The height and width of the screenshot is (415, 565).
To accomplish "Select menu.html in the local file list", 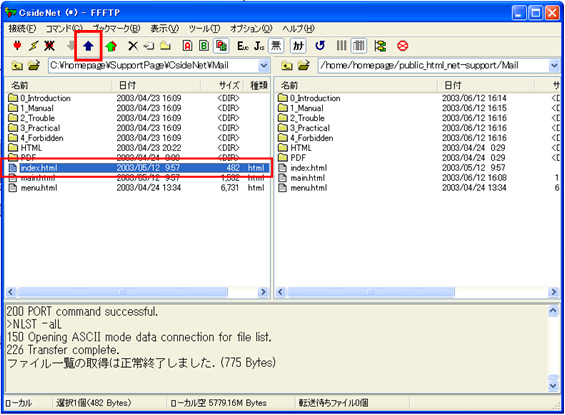I will (39, 188).
